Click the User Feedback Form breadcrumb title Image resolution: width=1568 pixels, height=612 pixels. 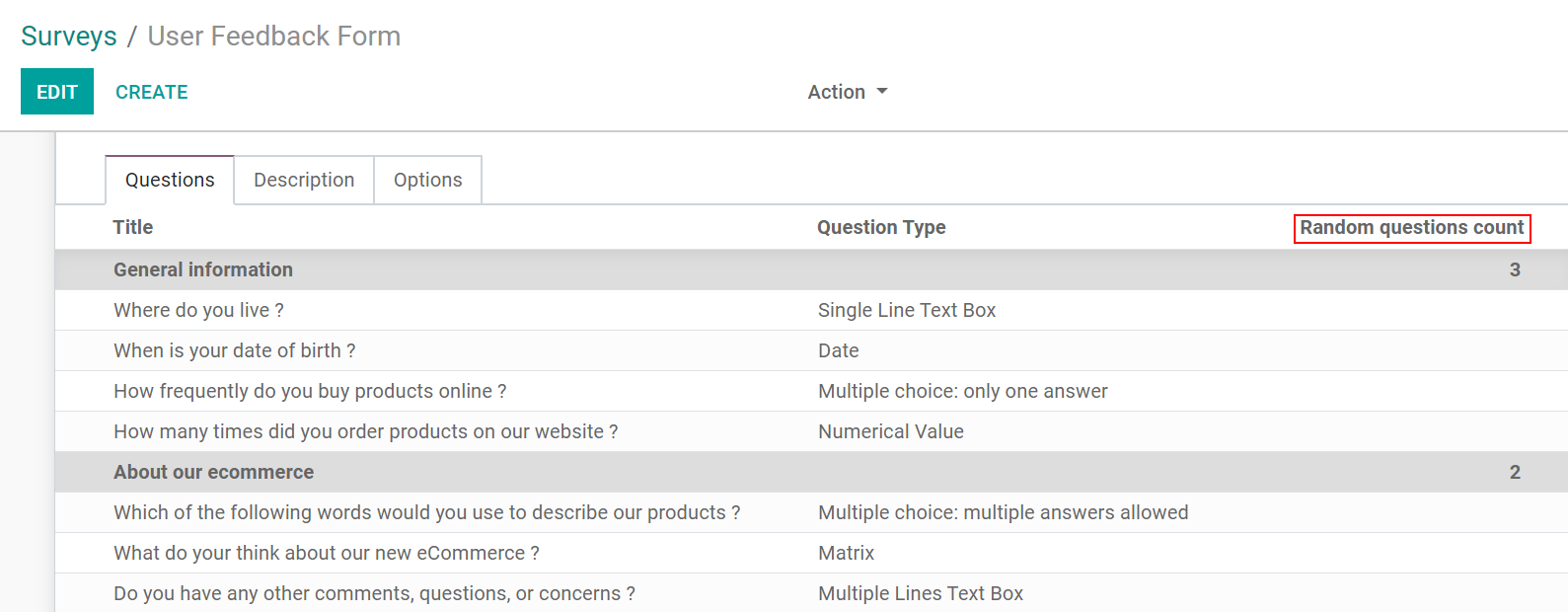pyautogui.click(x=274, y=37)
